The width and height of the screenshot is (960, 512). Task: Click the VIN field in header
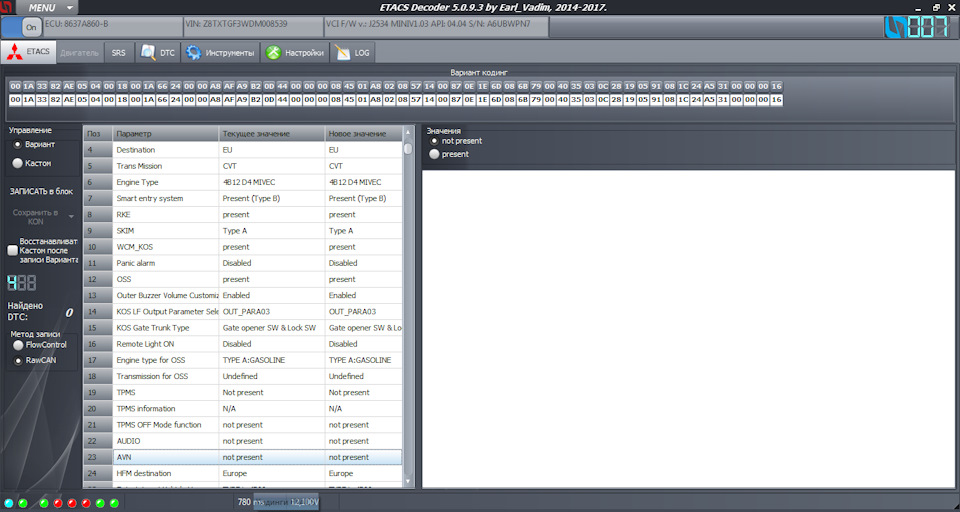(x=252, y=27)
